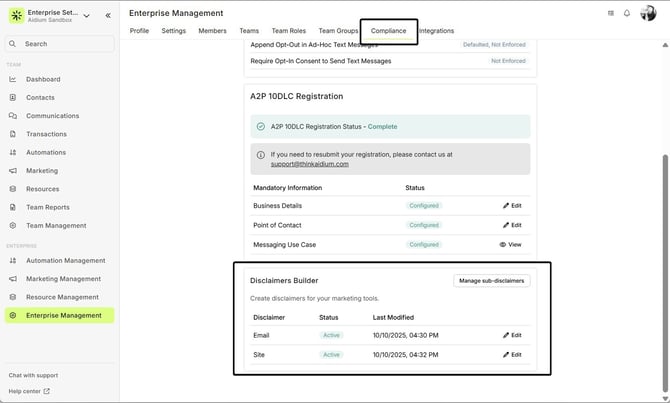Click pencil icon for Email disclaimer
This screenshot has width=670, height=403.
(x=506, y=335)
